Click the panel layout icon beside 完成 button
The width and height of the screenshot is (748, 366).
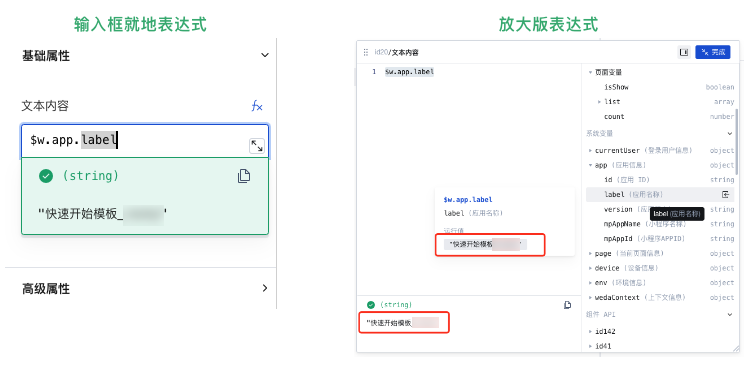[x=684, y=52]
